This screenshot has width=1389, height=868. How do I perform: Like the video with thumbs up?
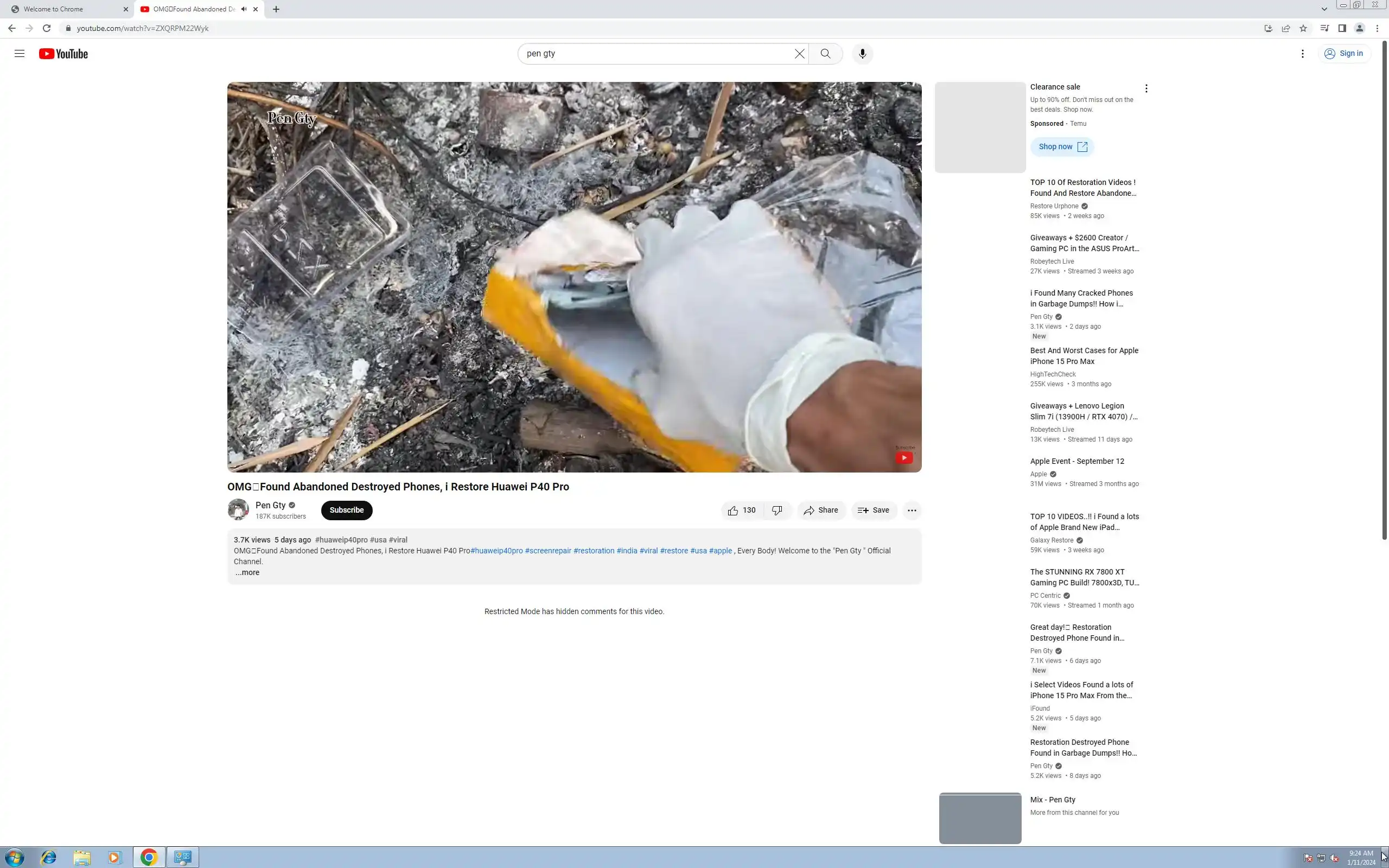point(742,510)
